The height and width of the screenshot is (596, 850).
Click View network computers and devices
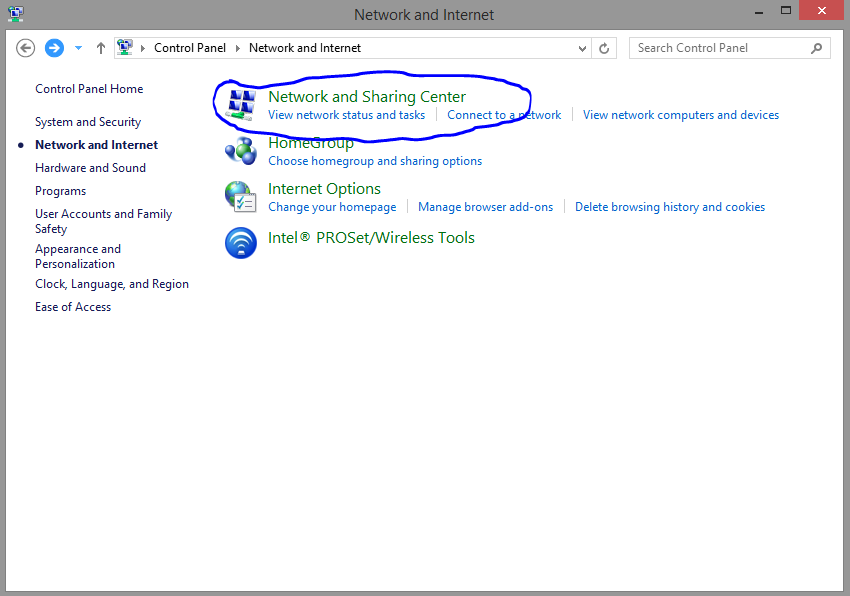[x=681, y=115]
